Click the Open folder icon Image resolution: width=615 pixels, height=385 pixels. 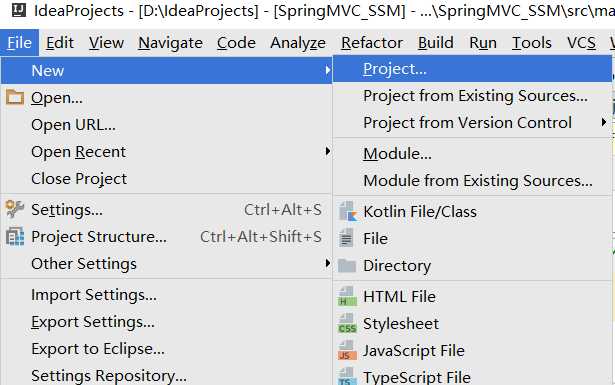coord(15,97)
